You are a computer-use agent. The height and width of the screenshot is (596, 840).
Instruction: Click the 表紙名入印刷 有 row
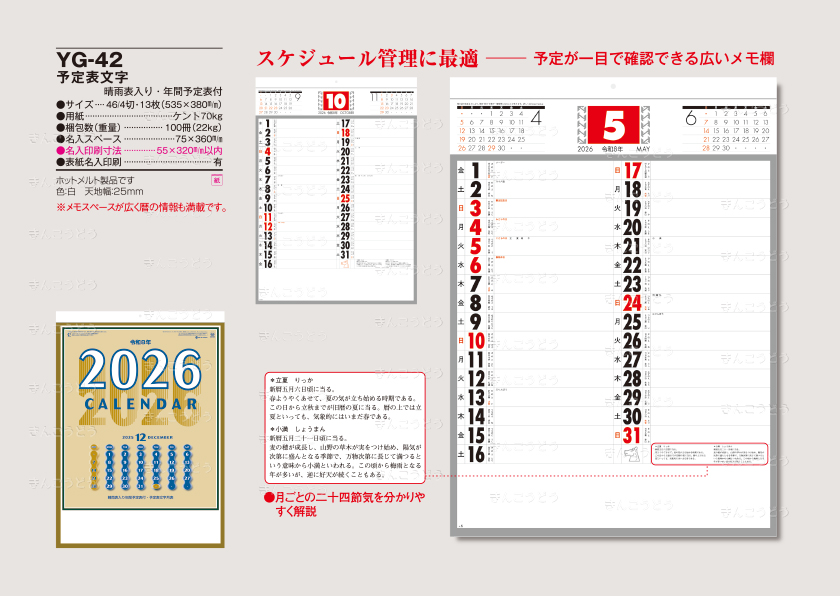pyautogui.click(x=139, y=162)
